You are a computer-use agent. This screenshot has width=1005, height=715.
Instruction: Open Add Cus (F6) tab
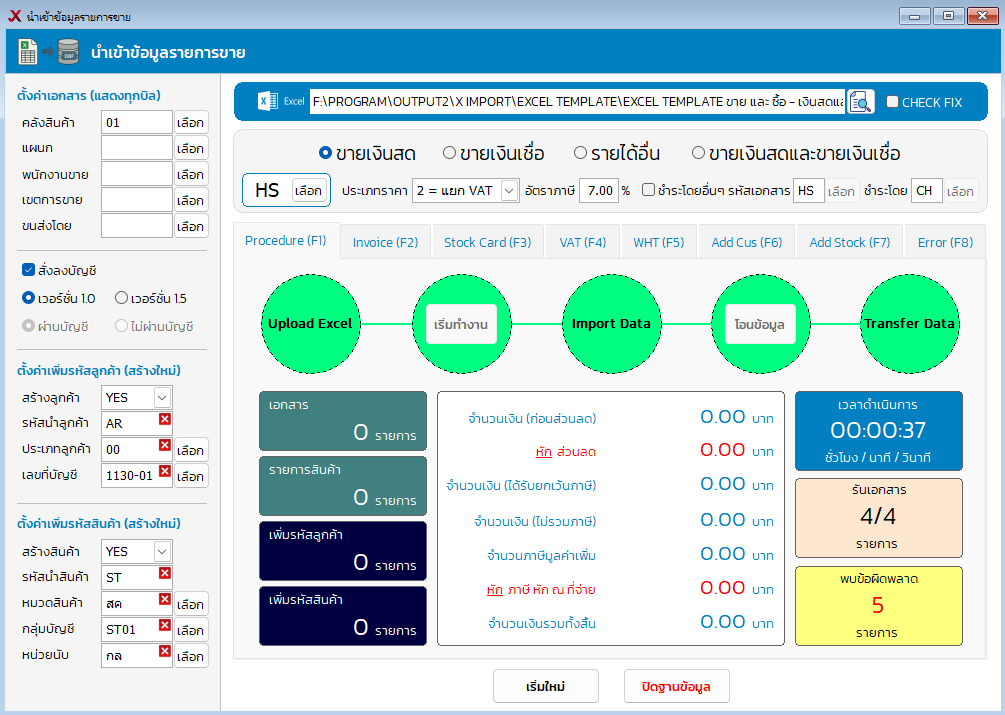[747, 242]
